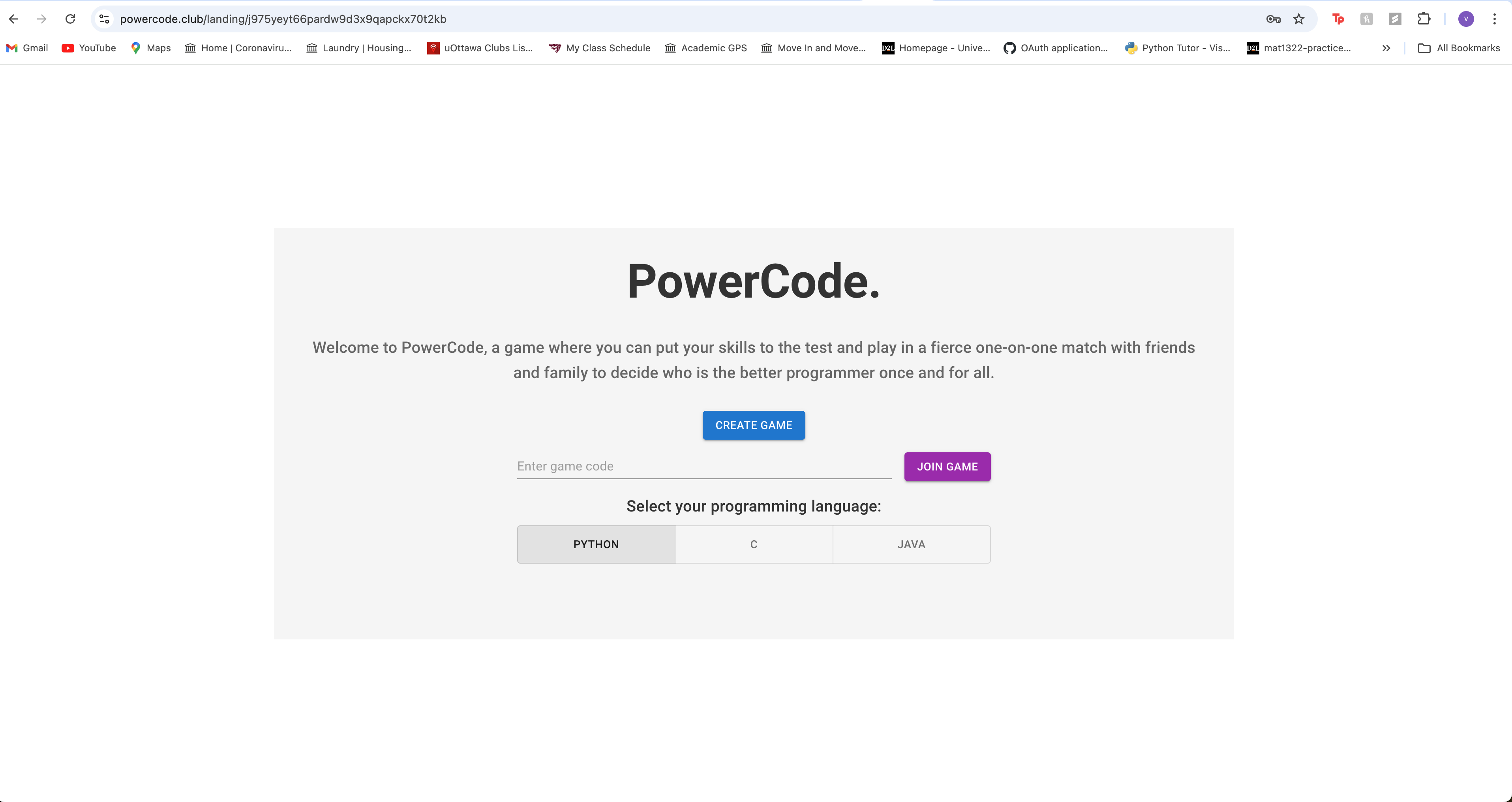1512x802 pixels.
Task: Select JAVA as programming language
Action: (x=911, y=544)
